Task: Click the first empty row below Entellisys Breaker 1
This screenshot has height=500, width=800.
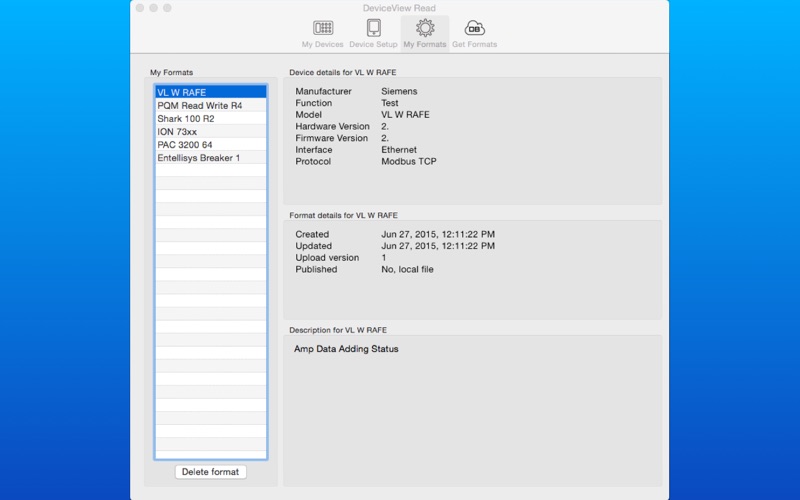Action: pyautogui.click(x=210, y=170)
